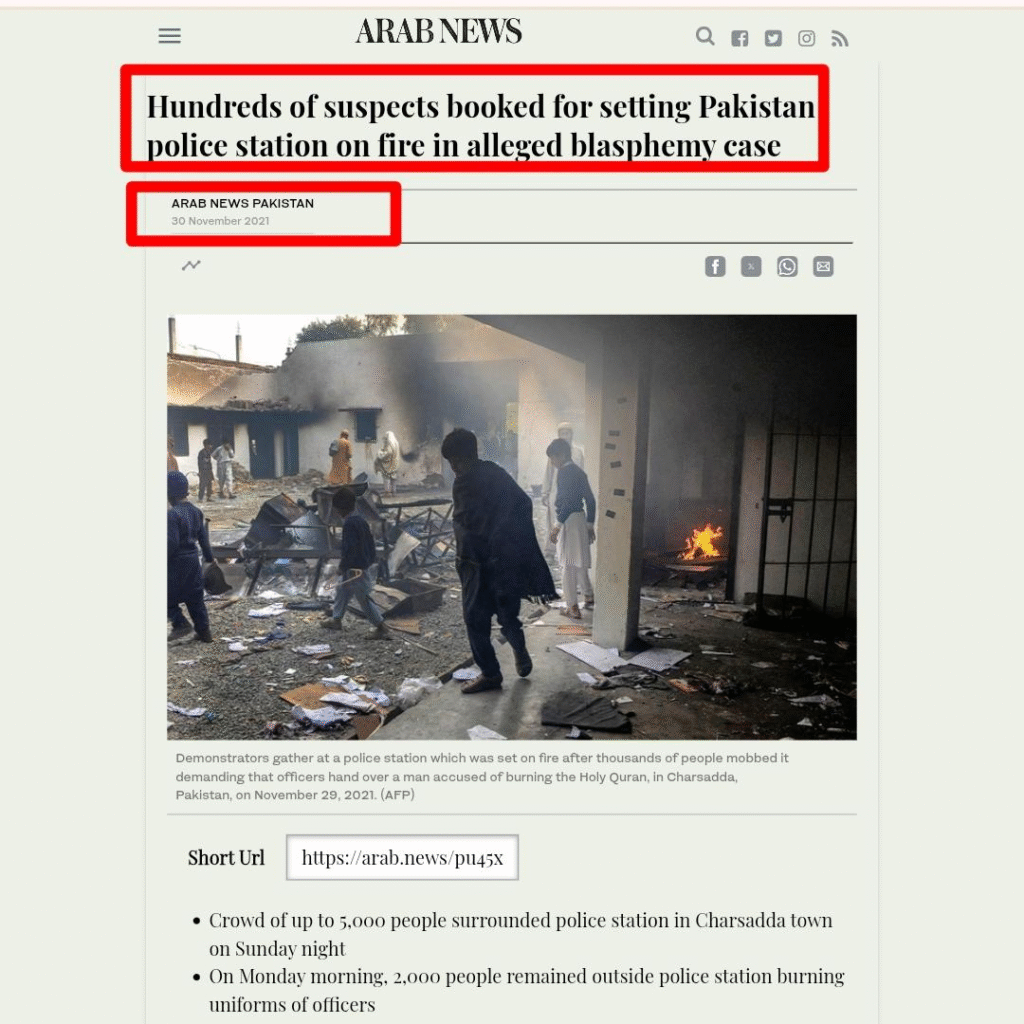Click the search magnifier icon
This screenshot has width=1024, height=1024.
(705, 36)
